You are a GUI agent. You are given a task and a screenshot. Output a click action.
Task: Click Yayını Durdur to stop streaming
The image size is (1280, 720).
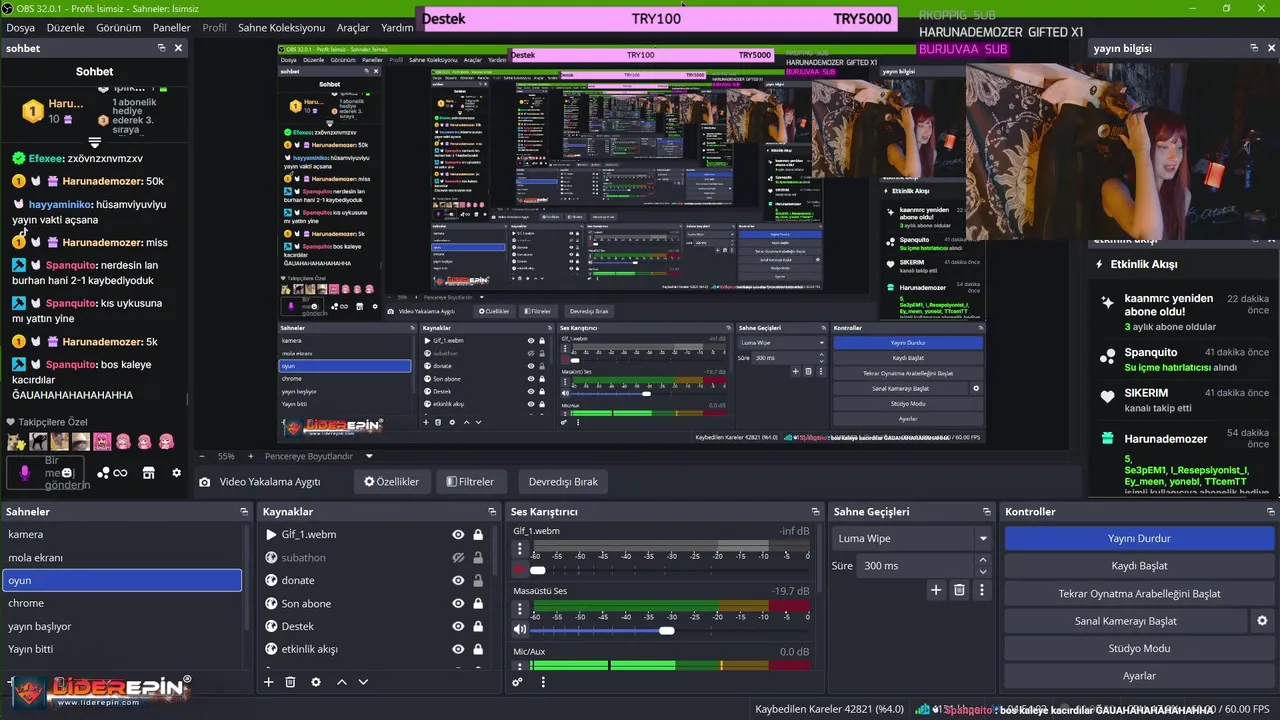[x=1139, y=538]
